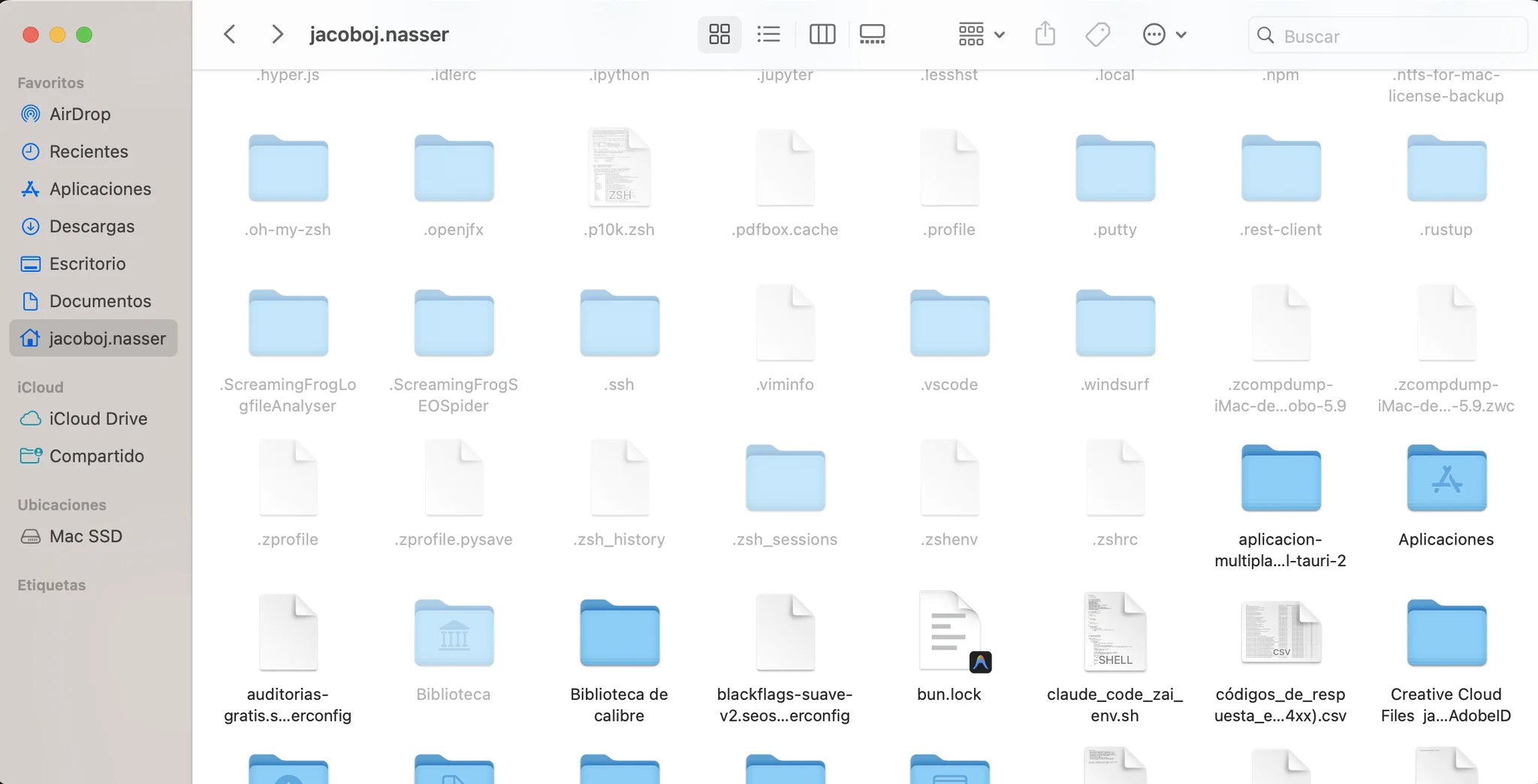The height and width of the screenshot is (784, 1538).
Task: Select the .profile file icon
Action: tap(950, 167)
